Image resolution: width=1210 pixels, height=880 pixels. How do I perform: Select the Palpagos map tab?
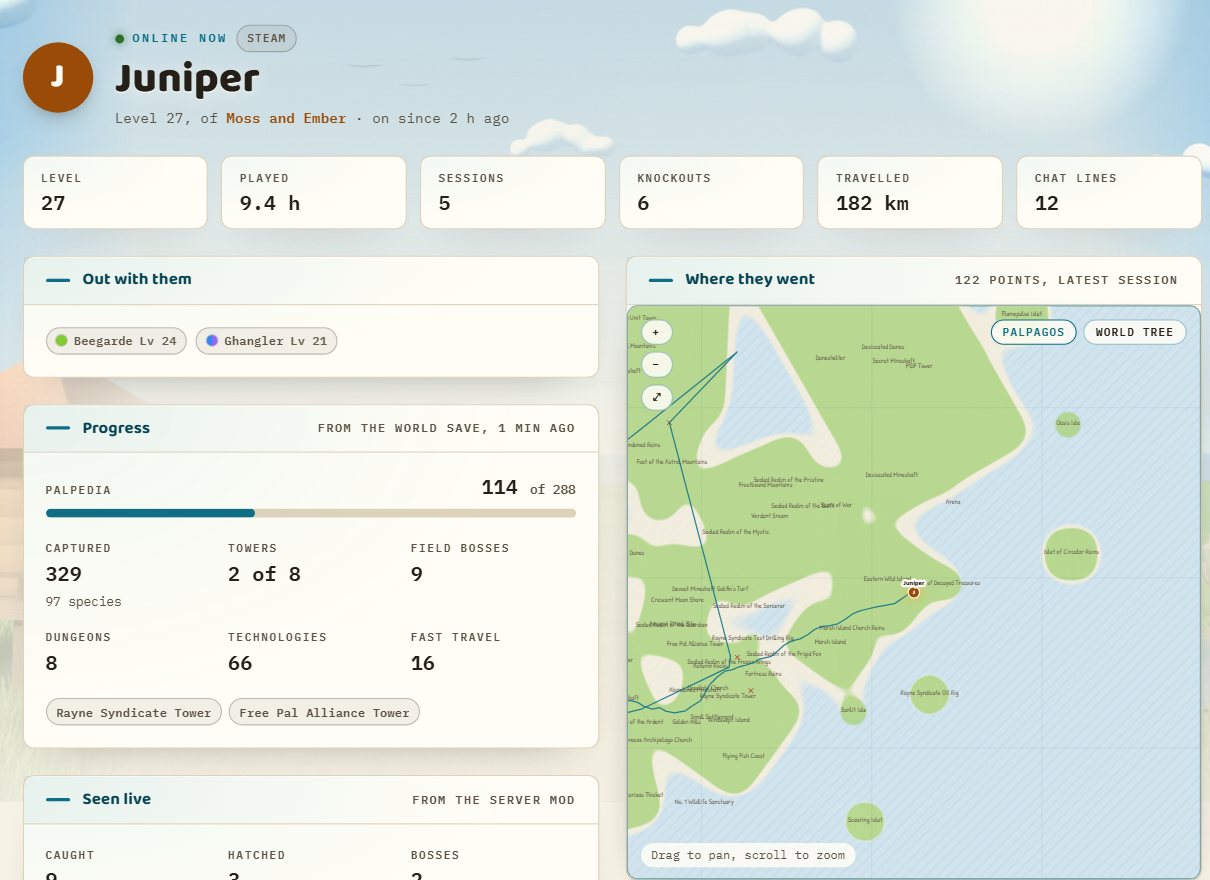point(1034,332)
